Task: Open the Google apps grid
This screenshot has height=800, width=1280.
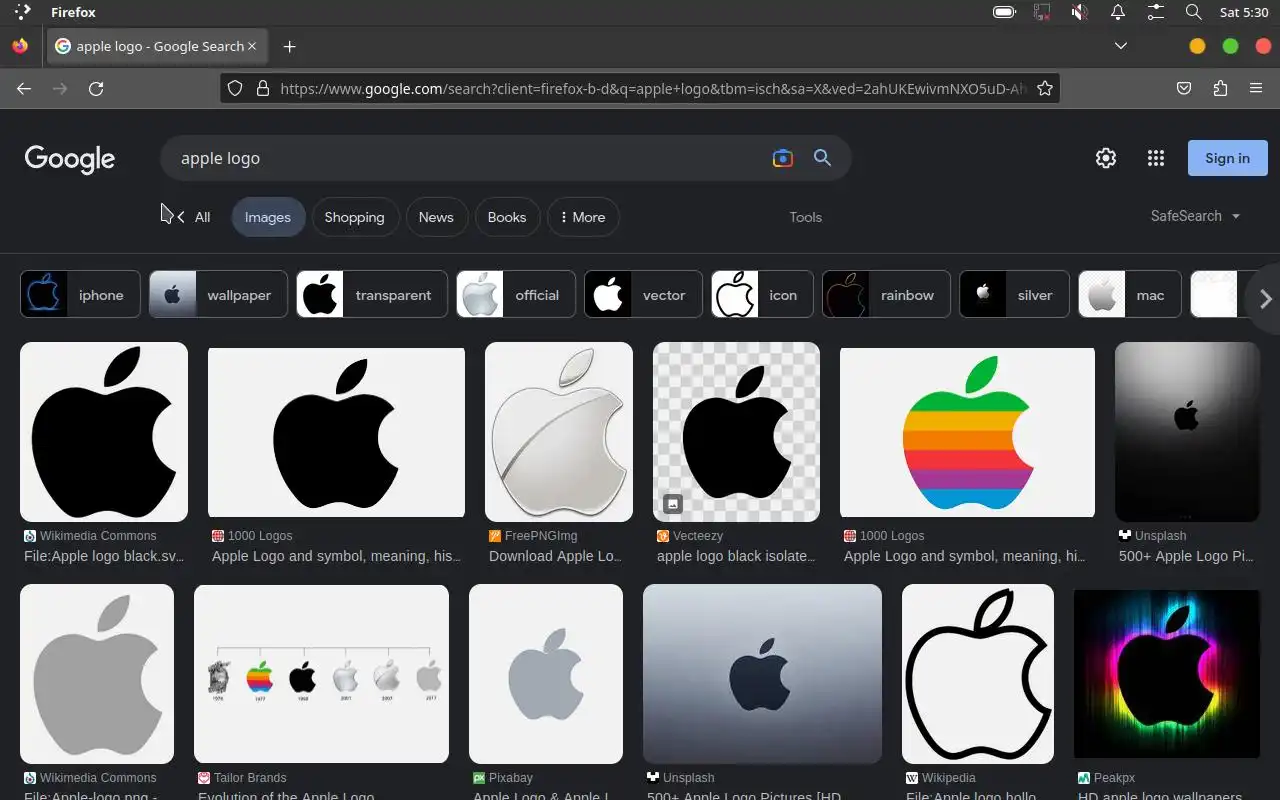Action: 1156,158
